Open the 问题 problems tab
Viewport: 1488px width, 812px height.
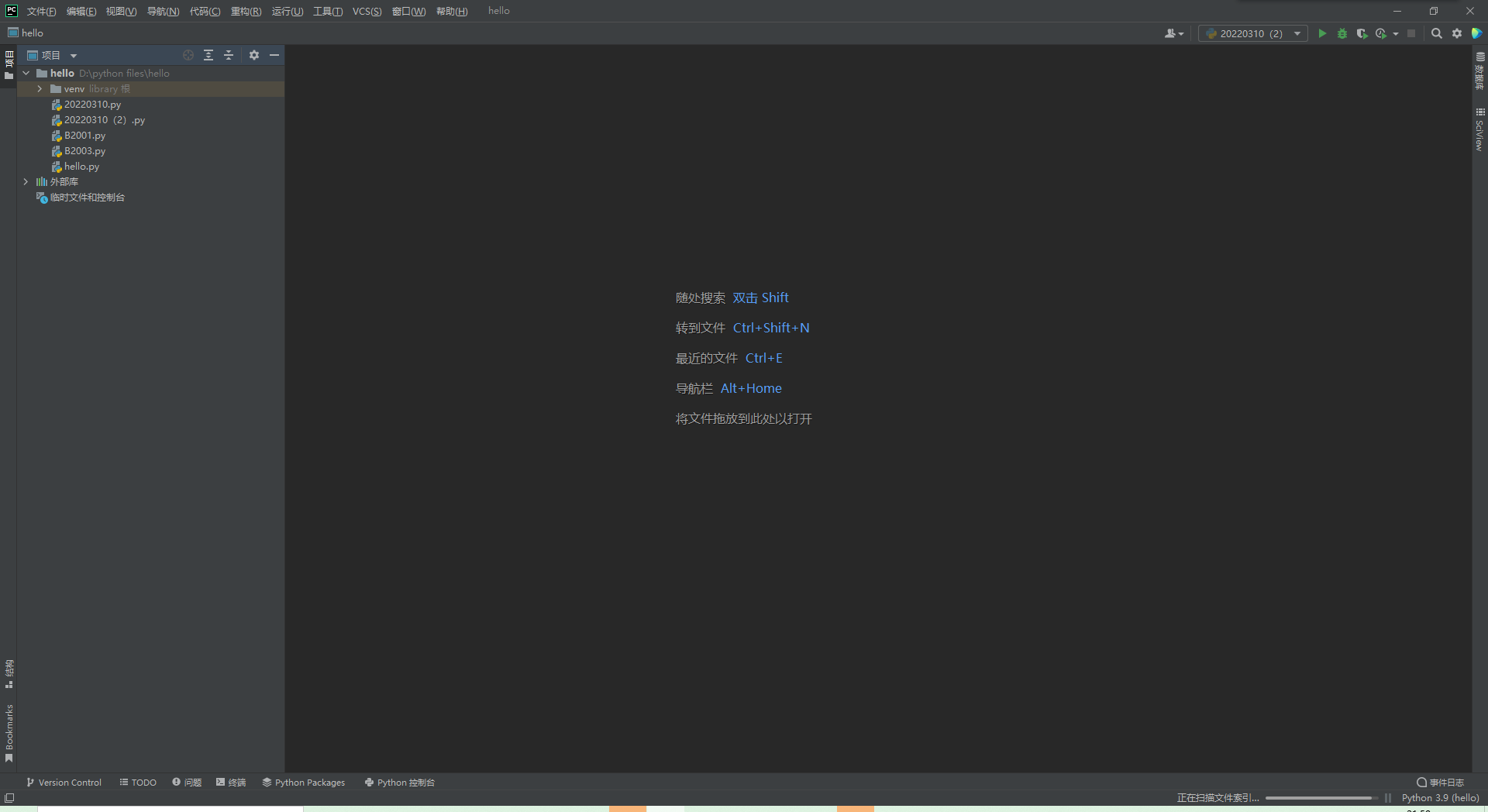coord(187,783)
